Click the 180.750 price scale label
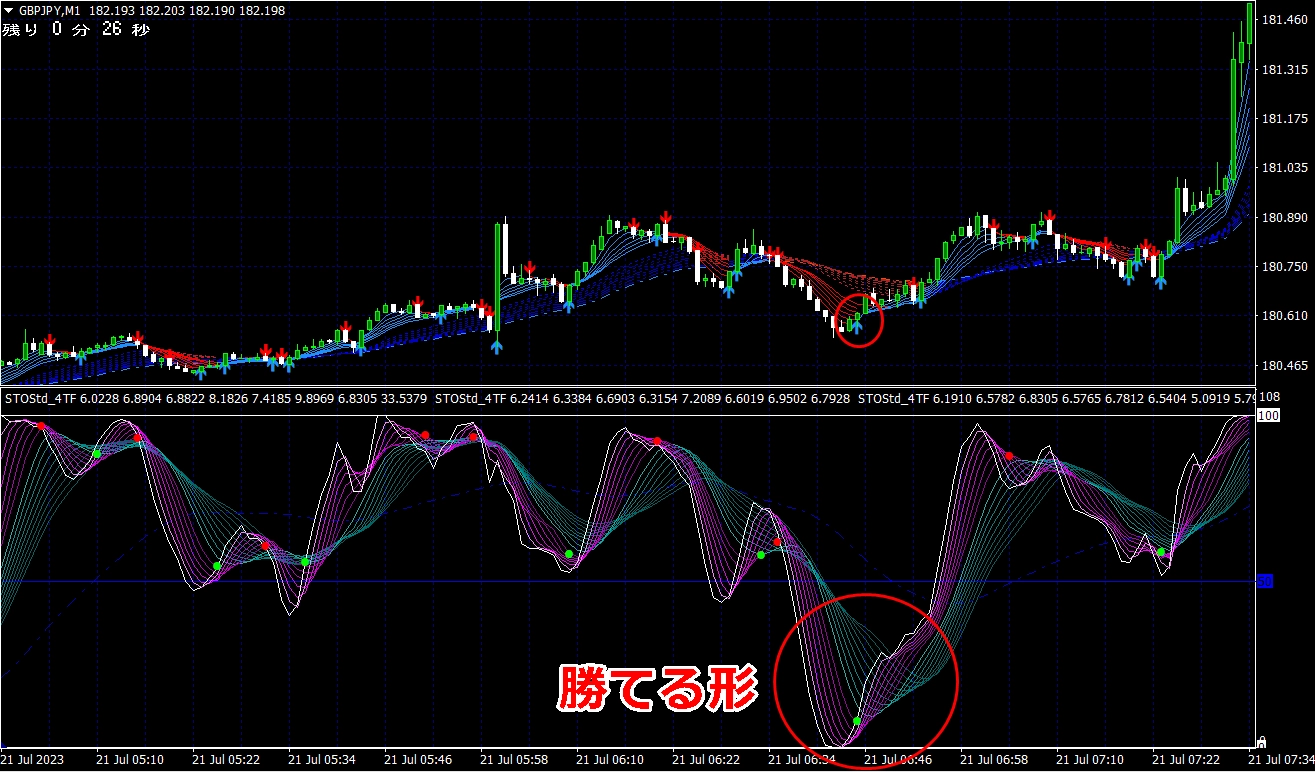 [1285, 267]
